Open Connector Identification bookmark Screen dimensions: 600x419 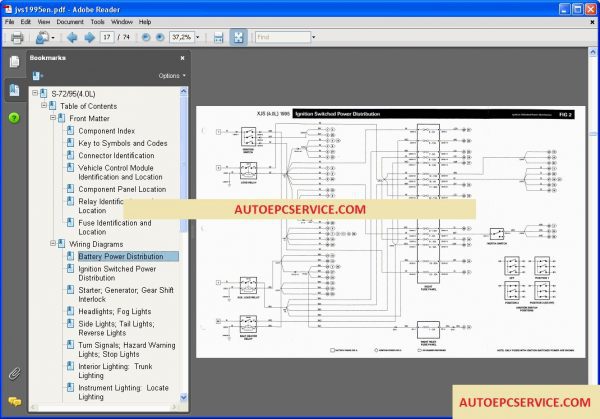coord(116,155)
